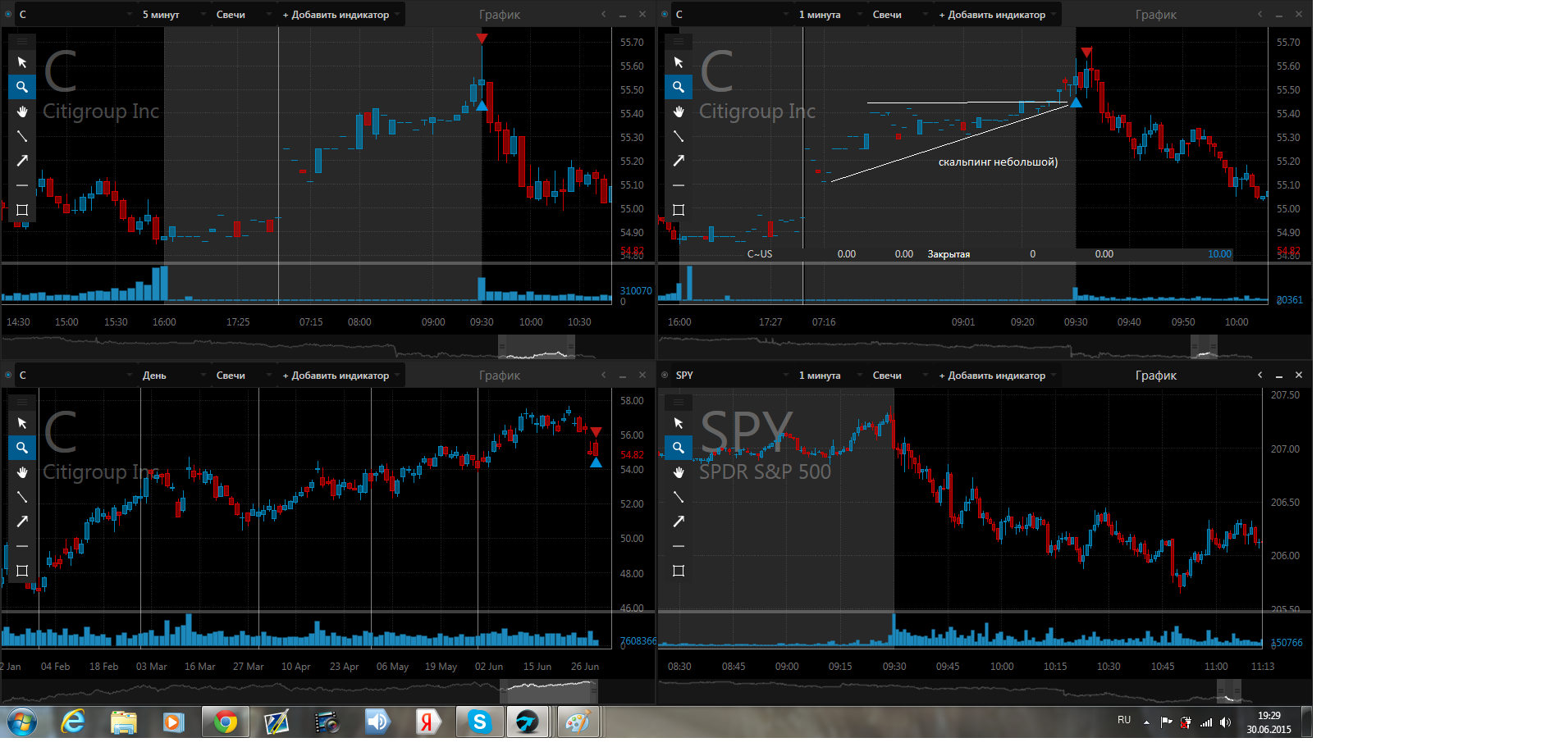Viewport: 1568px width, 747px height.
Task: Select the horizontal line tool in the C 5 минут chart
Action: (22, 185)
